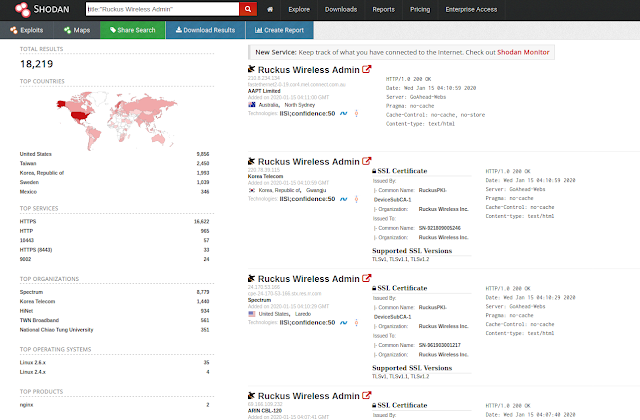Click the orange icon in Spectrum result
The width and height of the screenshot is (640, 420).
click(x=356, y=322)
